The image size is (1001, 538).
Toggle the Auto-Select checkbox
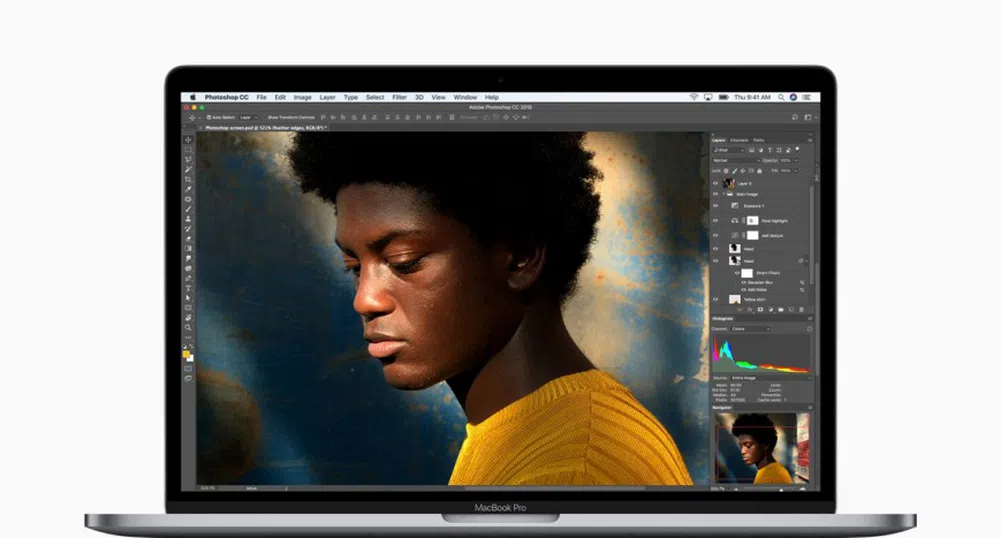click(209, 117)
